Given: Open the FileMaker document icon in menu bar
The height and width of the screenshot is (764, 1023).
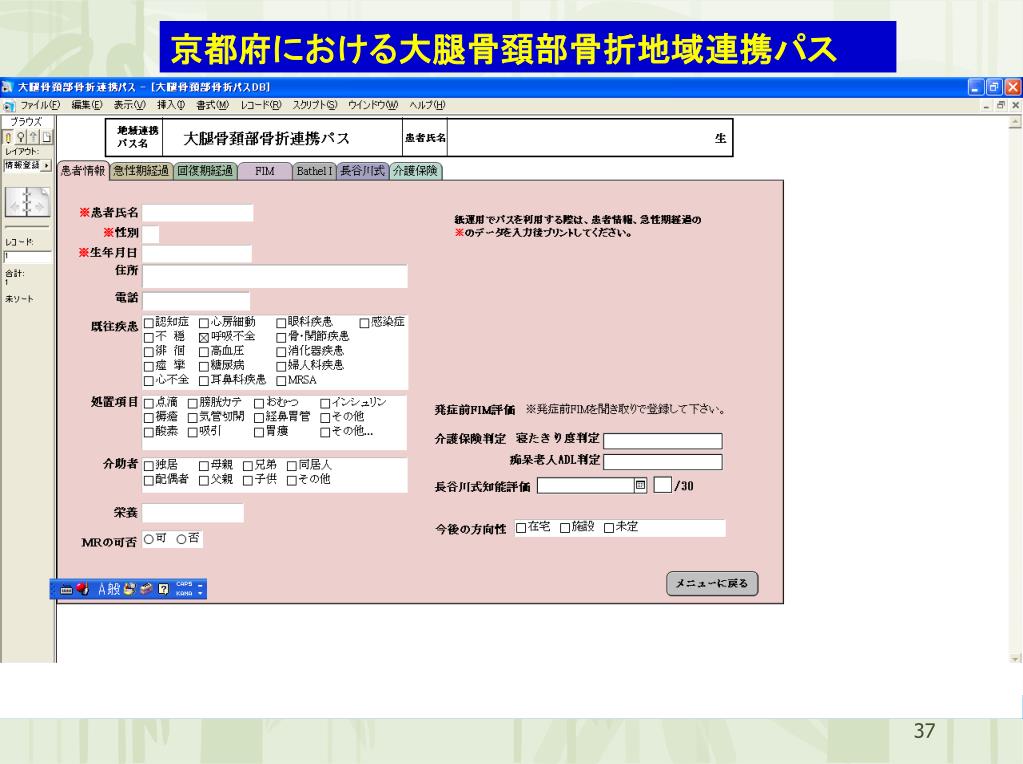Looking at the screenshot, I should pyautogui.click(x=8, y=105).
